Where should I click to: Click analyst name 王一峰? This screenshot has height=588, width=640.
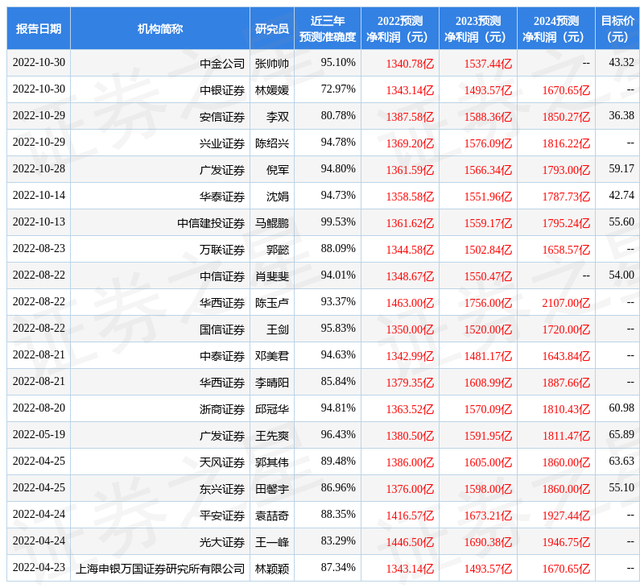(x=272, y=542)
